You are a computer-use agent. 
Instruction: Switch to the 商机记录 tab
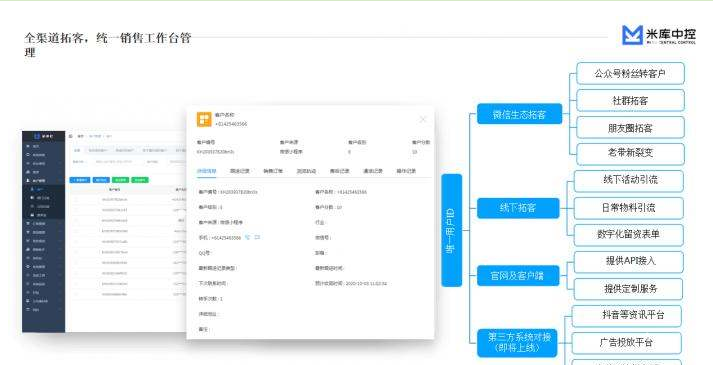(x=340, y=171)
